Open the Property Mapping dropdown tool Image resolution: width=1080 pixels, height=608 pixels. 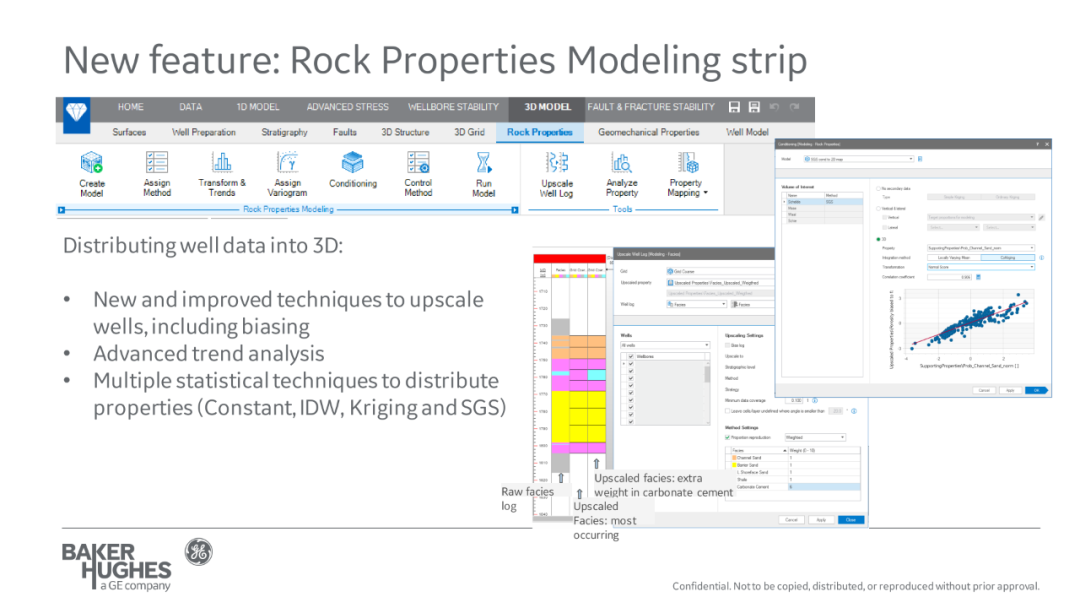click(687, 175)
